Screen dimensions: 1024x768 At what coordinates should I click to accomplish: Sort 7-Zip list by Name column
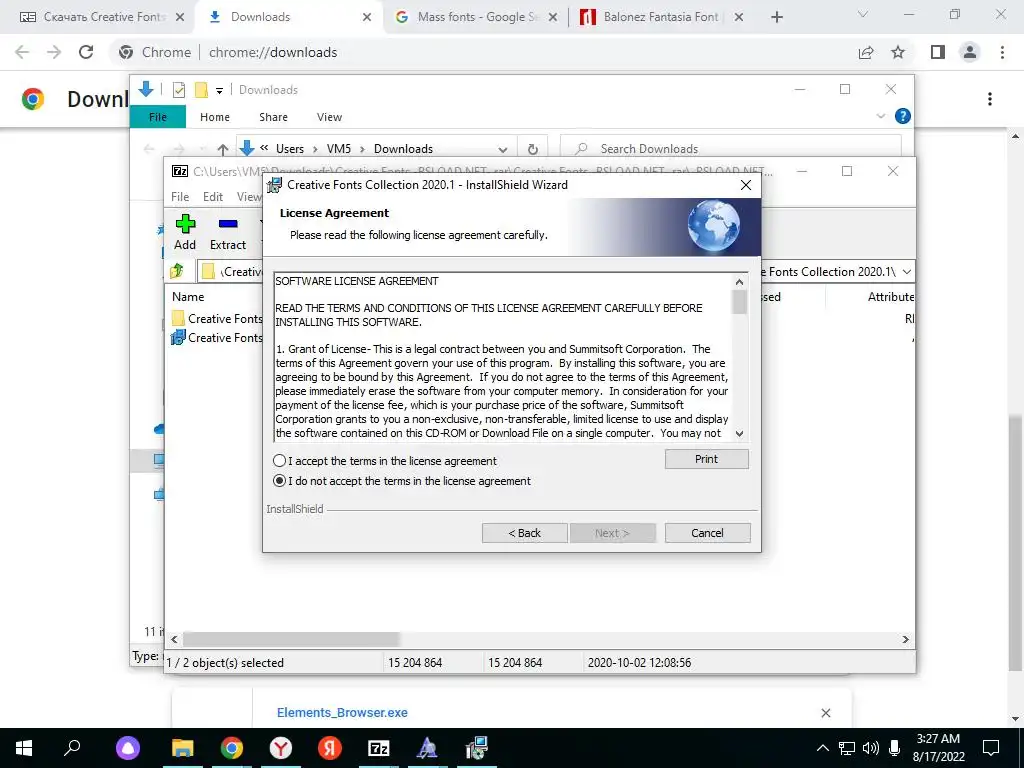point(188,296)
